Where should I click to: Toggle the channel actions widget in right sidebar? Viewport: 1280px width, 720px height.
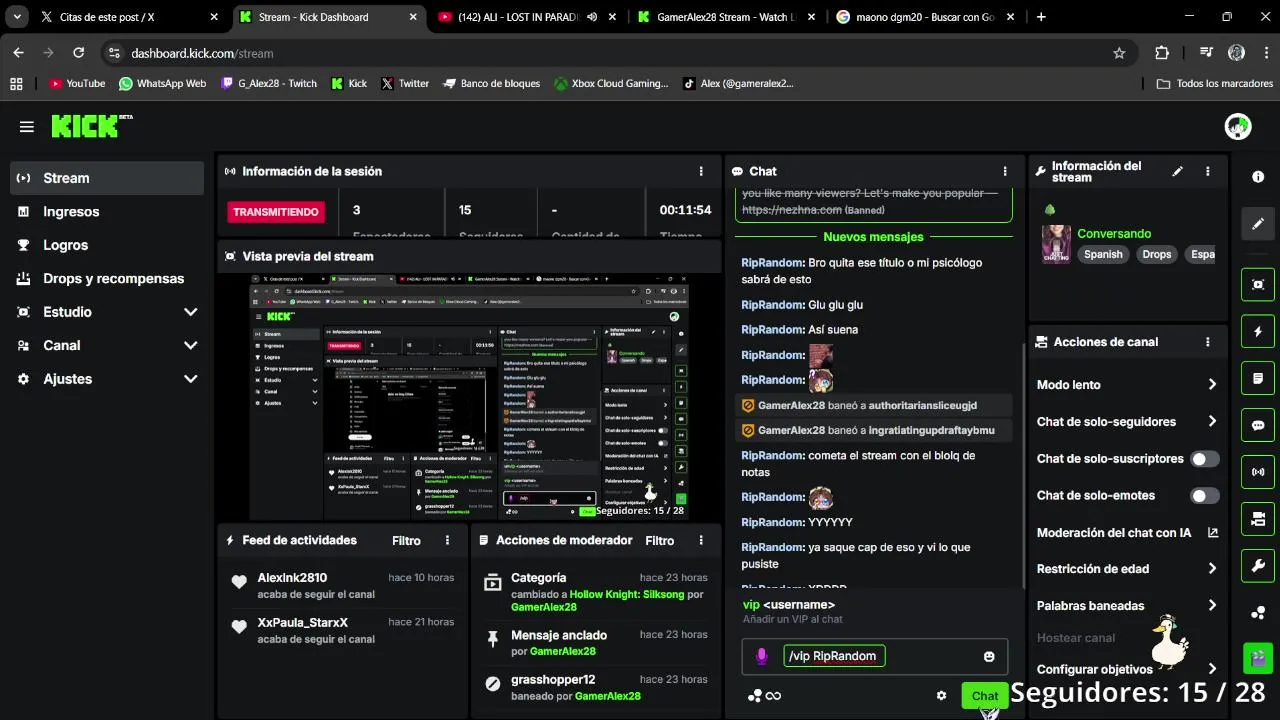tap(1258, 519)
